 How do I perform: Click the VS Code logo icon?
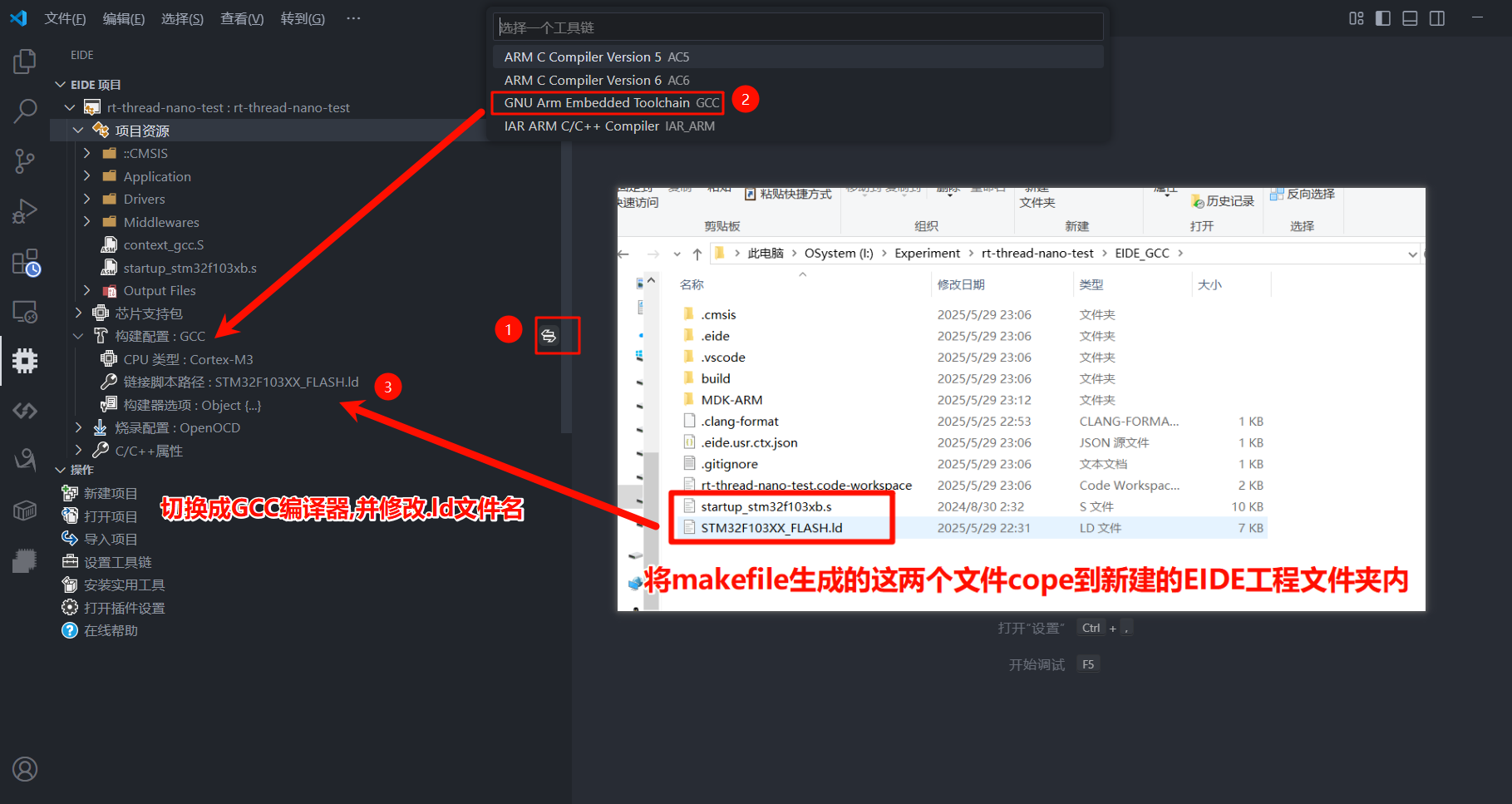(18, 18)
